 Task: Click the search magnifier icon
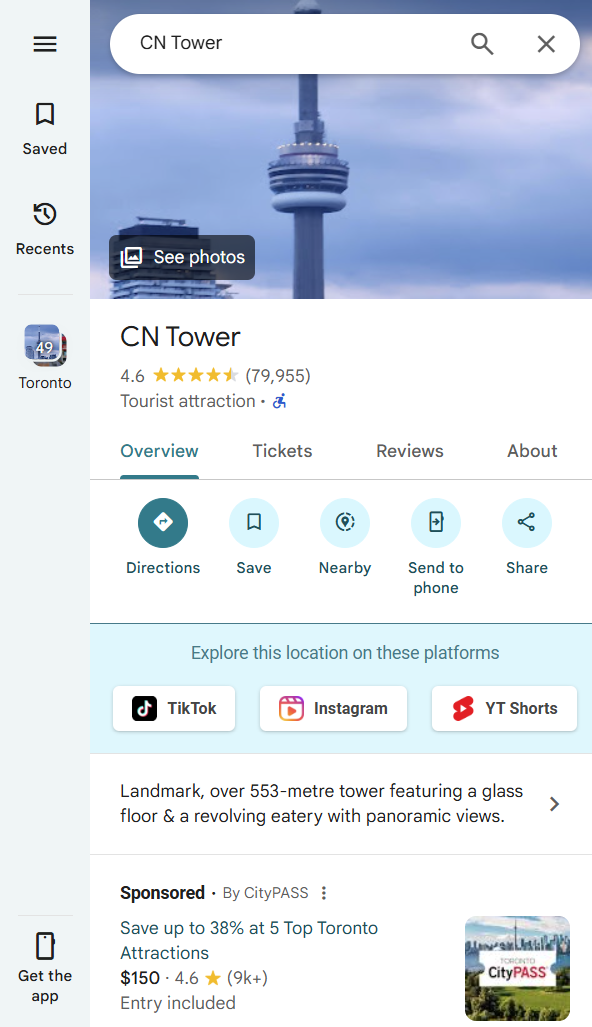[482, 44]
